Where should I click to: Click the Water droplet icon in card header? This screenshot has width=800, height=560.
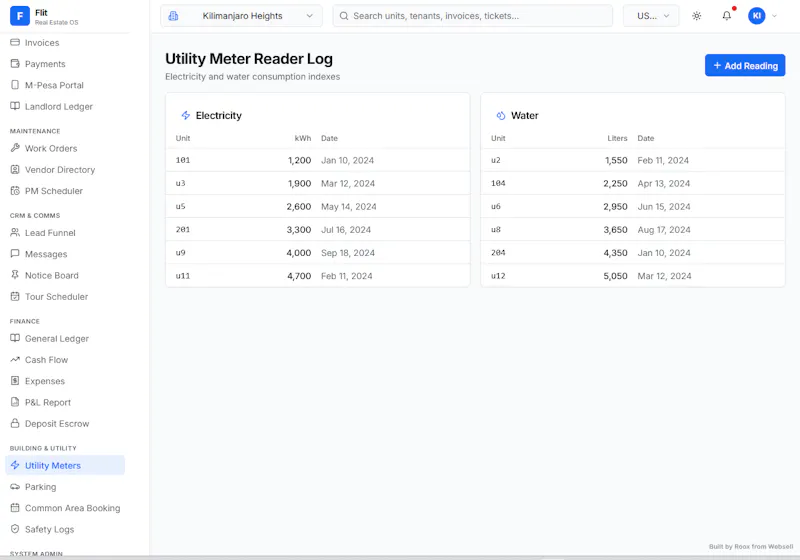pos(501,115)
